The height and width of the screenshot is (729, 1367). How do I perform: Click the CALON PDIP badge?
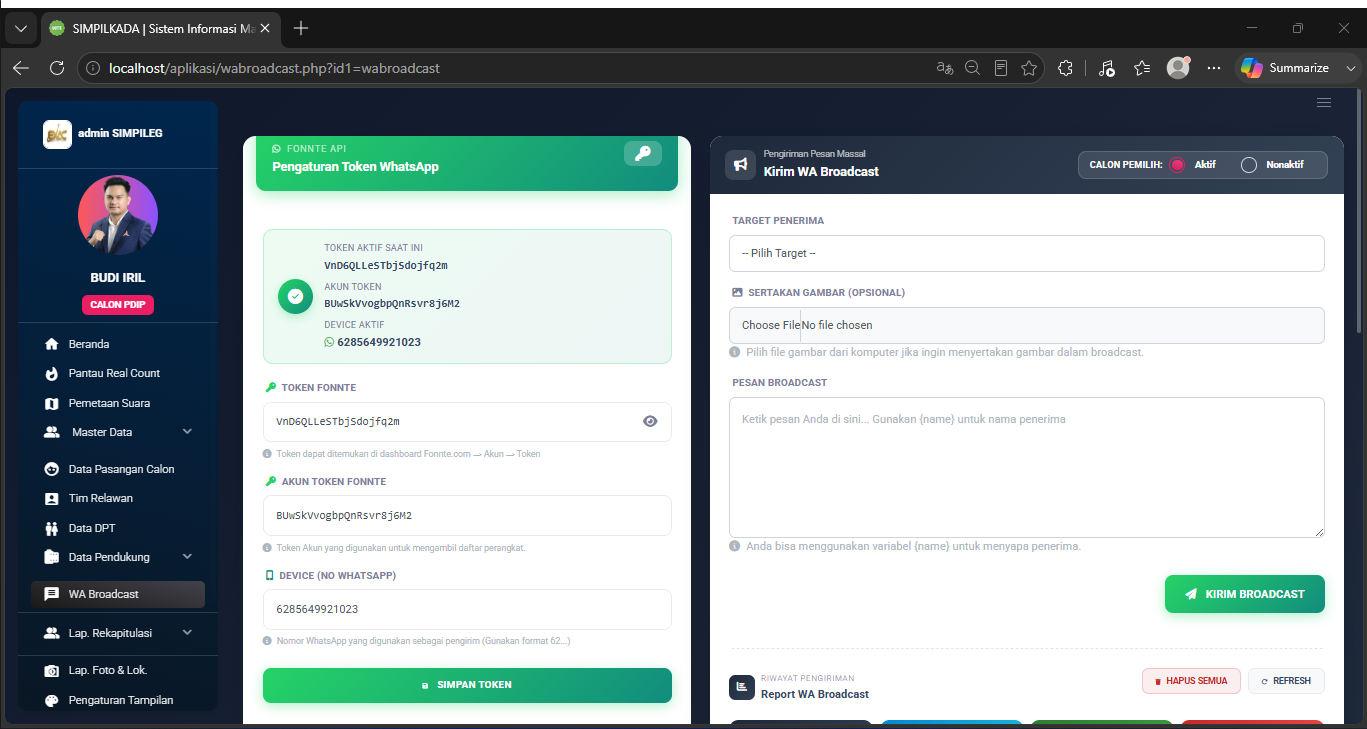tap(118, 305)
